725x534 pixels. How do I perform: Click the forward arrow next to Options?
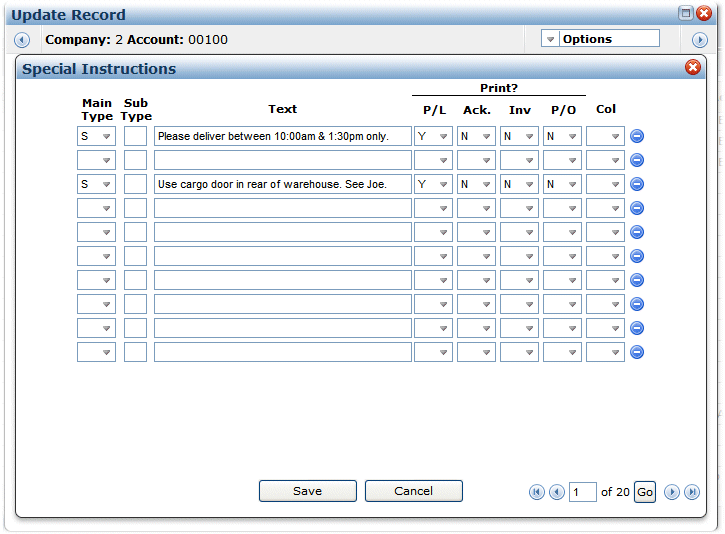[700, 40]
